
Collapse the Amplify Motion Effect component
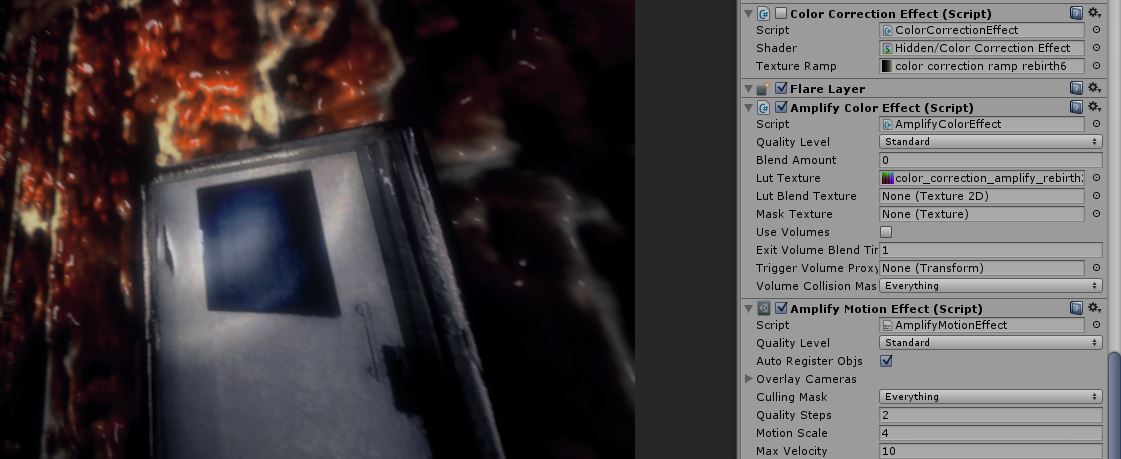click(x=749, y=309)
